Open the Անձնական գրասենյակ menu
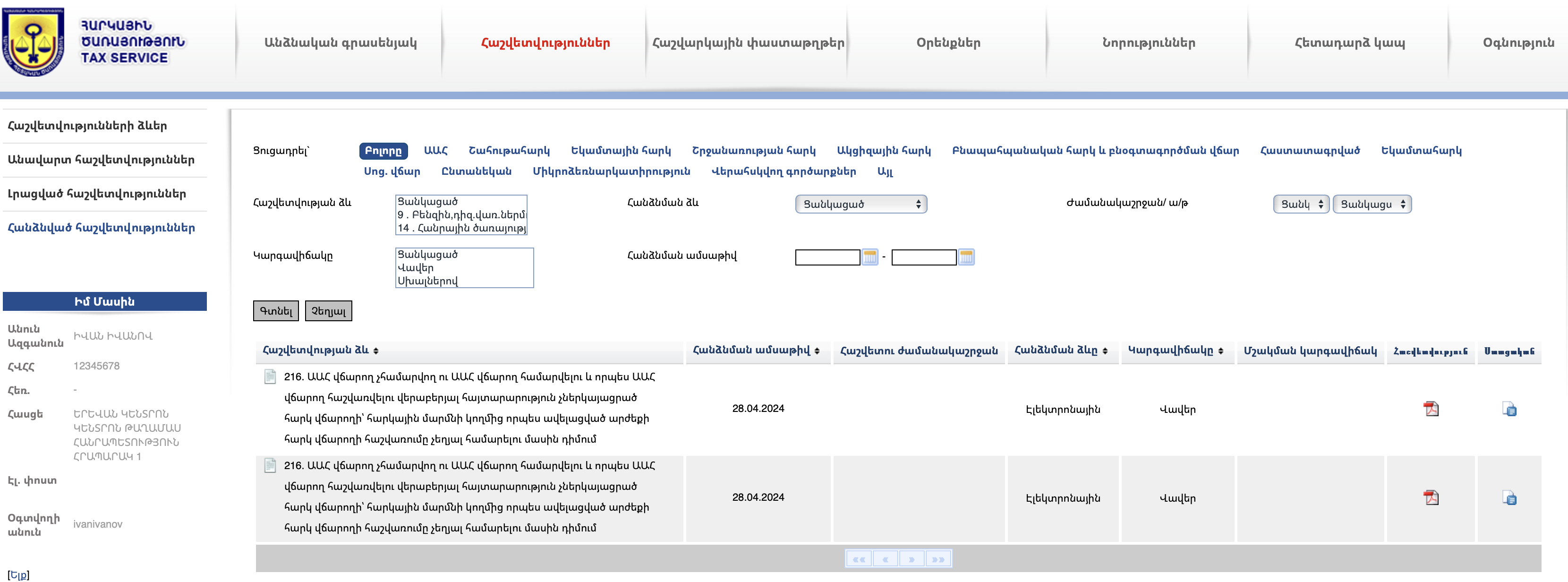Screen dimensions: 1568x582 [x=340, y=43]
